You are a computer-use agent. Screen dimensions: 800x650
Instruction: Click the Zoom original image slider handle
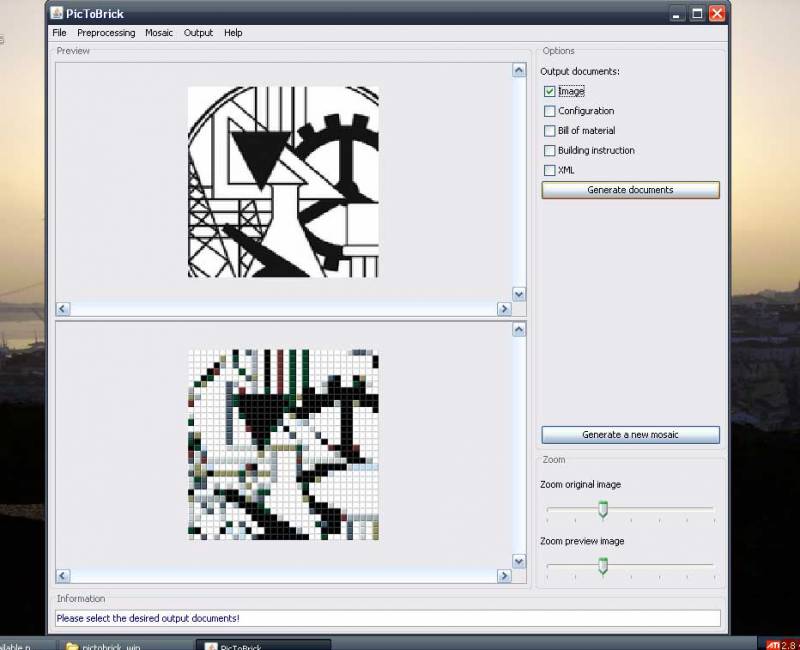point(603,509)
